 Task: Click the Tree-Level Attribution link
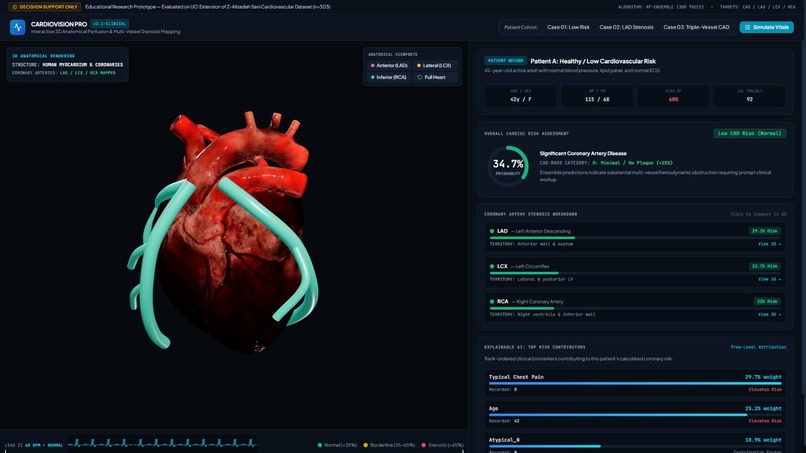pos(758,347)
